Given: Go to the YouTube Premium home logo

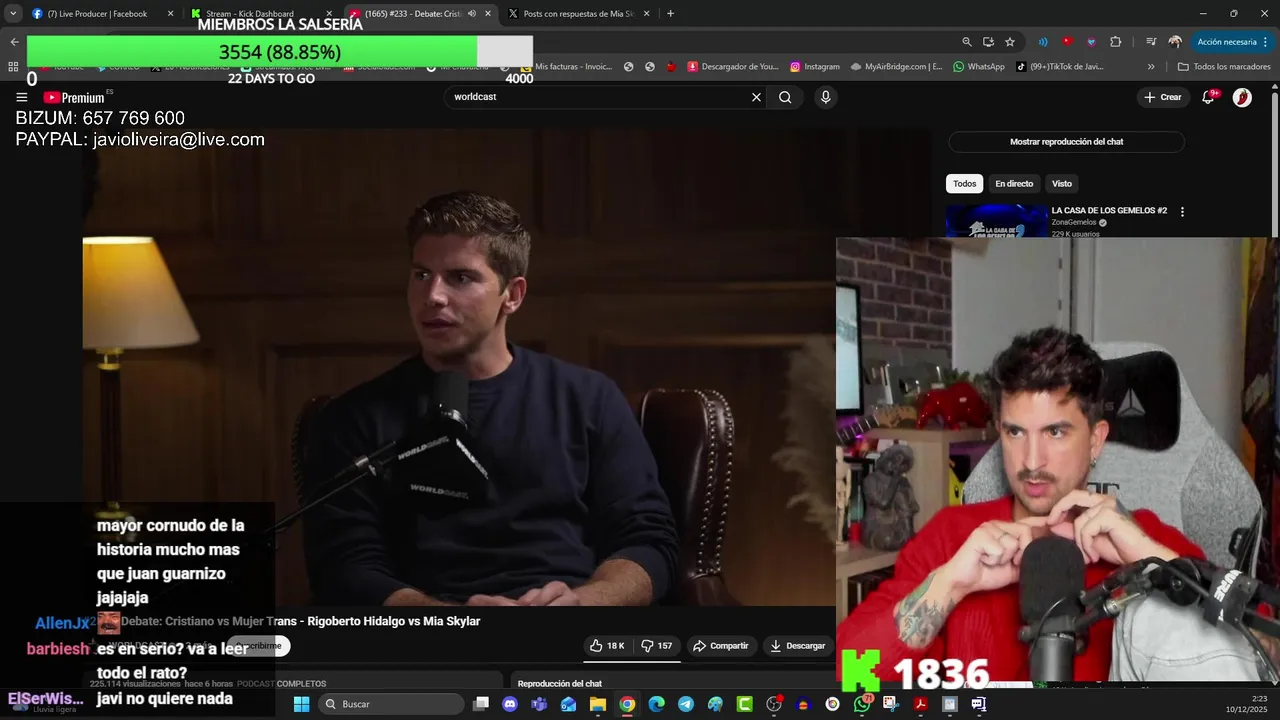Looking at the screenshot, I should coord(74,97).
